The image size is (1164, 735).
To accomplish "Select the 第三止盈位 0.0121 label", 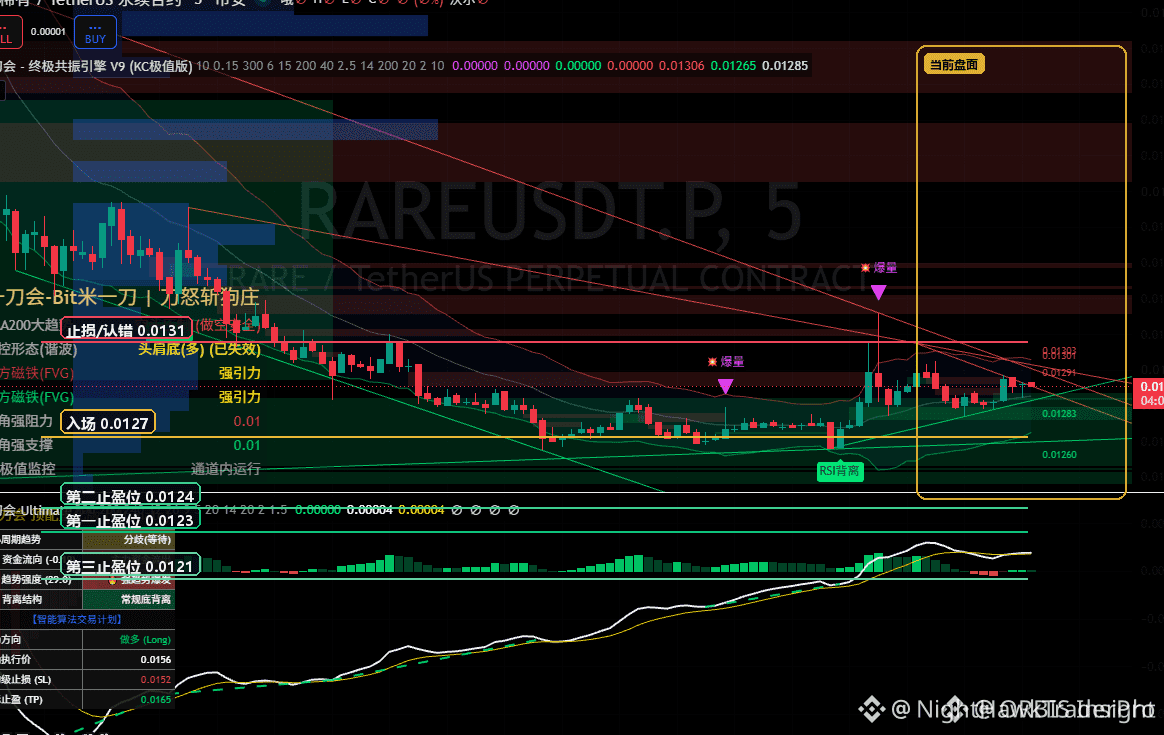I will (130, 566).
